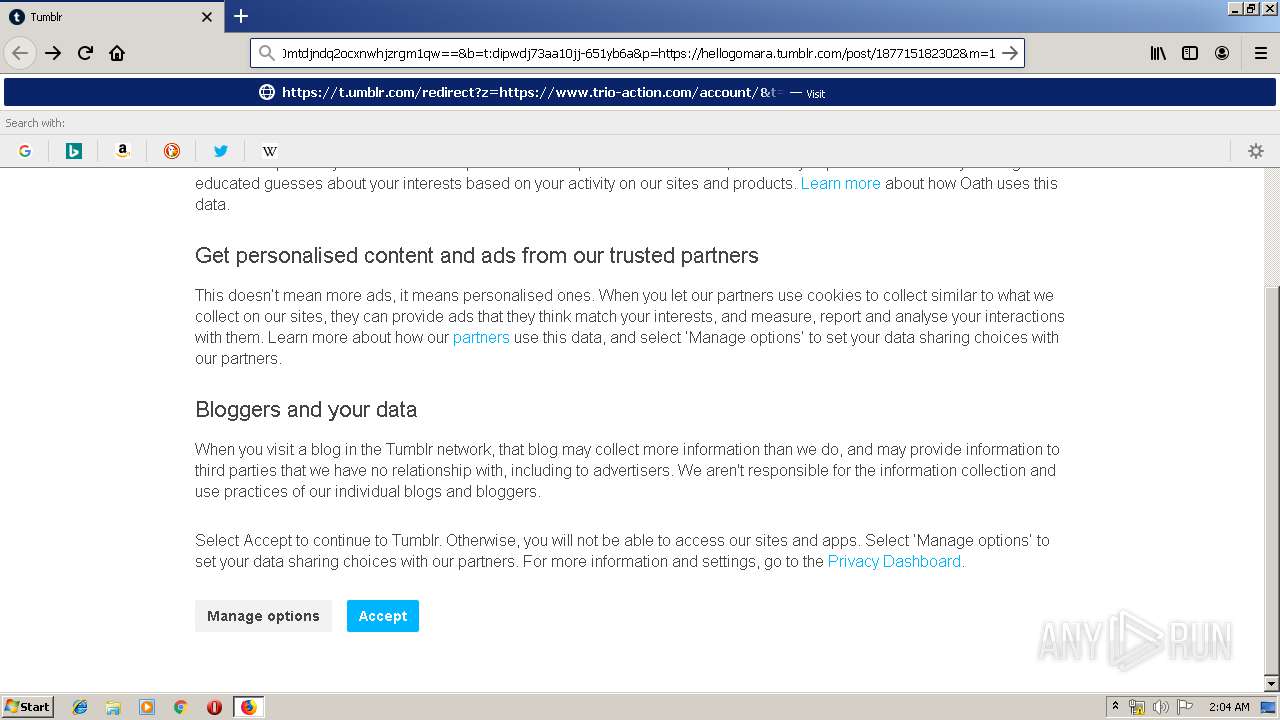Reload the current page

85,53
